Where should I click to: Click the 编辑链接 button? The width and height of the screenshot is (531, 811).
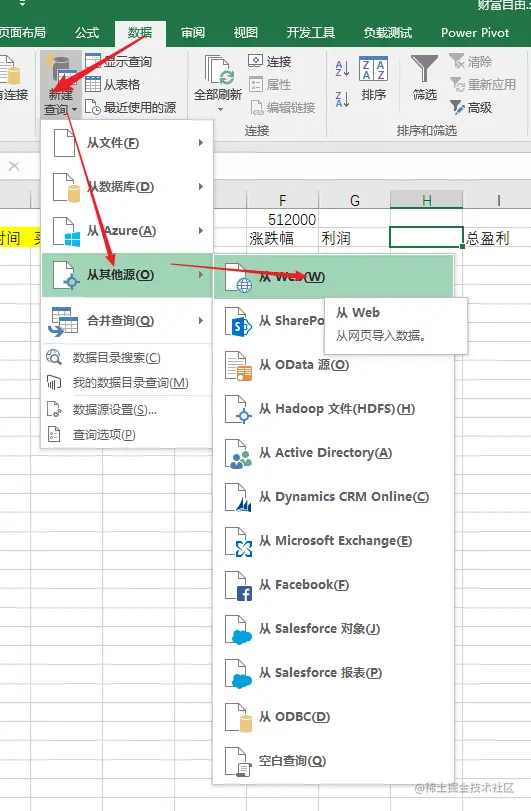[x=282, y=107]
